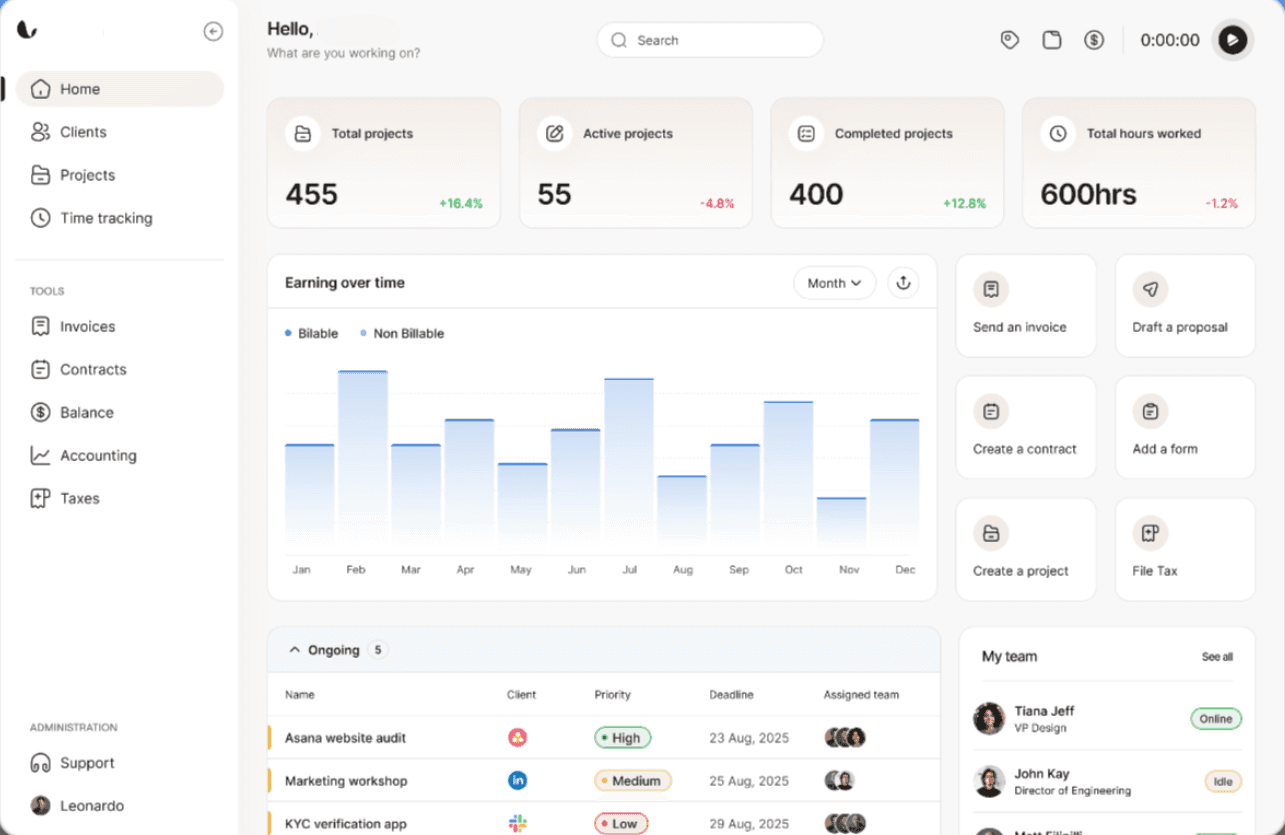Click the Completed projects checklist icon
Screen dimensions: 1285x835
click(806, 133)
